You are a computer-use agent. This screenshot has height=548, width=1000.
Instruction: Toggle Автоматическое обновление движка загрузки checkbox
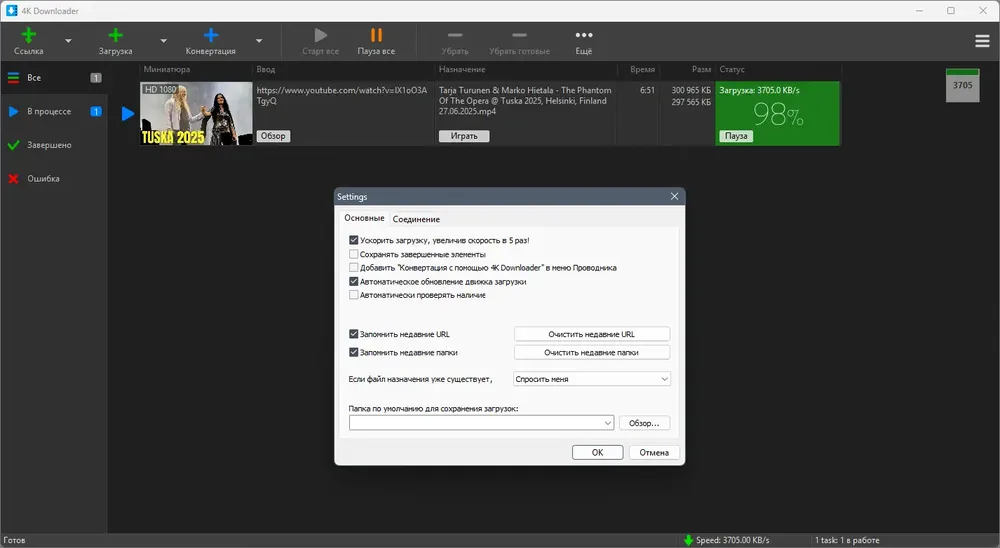[353, 281]
